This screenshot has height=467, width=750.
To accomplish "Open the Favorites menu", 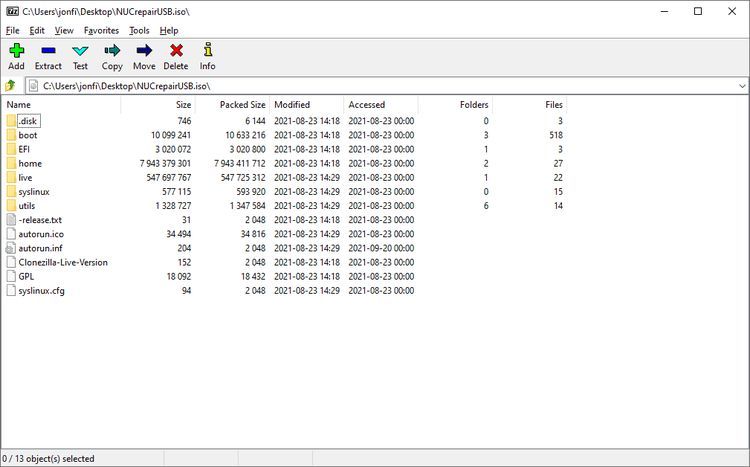I will click(x=101, y=31).
